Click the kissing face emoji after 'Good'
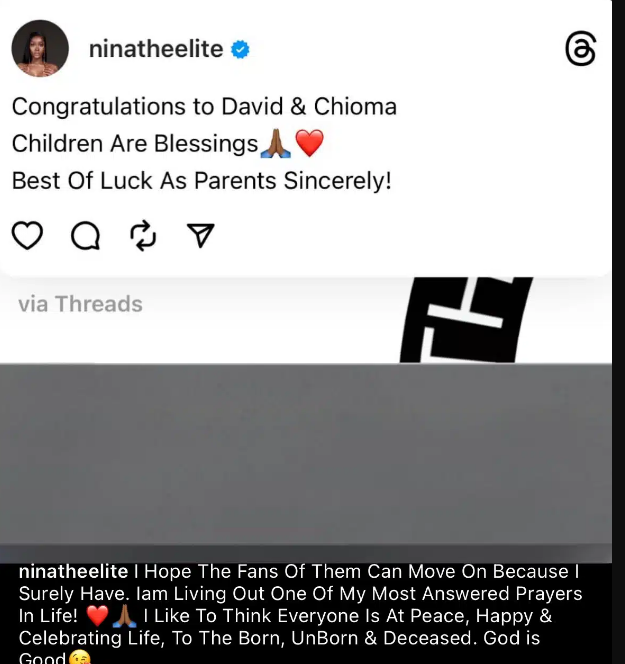 pos(80,658)
